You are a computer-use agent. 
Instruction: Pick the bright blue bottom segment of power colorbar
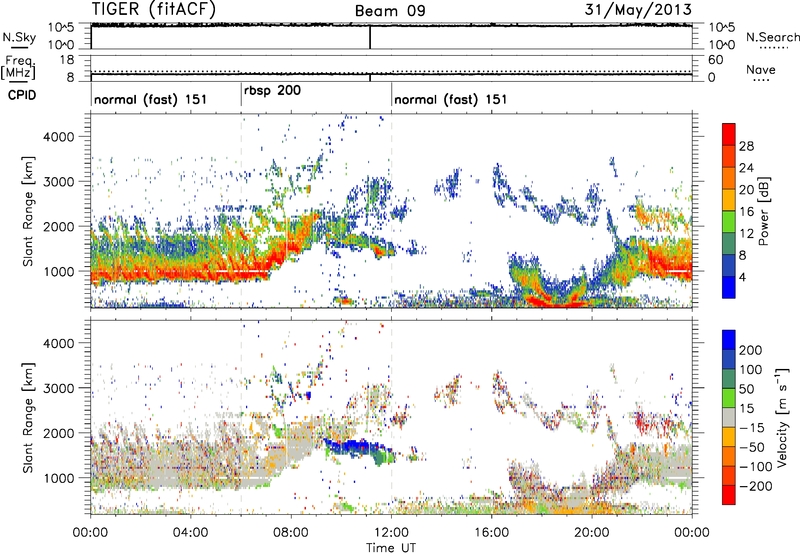729,287
